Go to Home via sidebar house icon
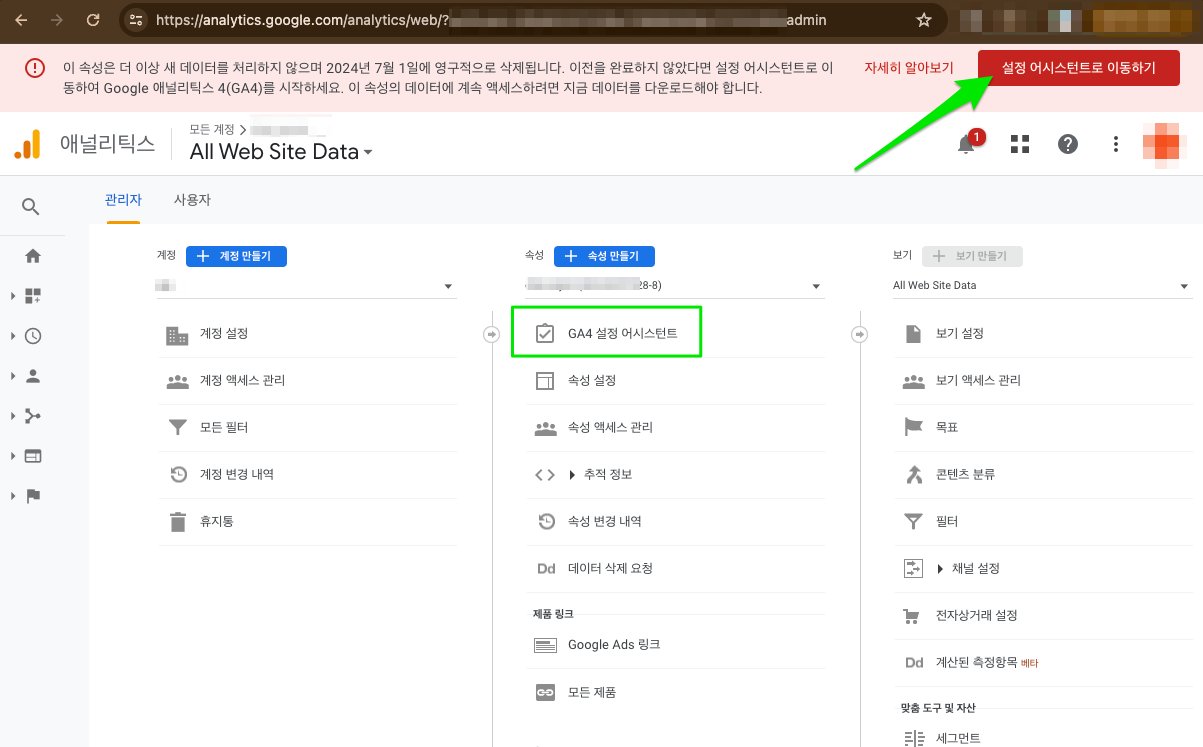1203x747 pixels. click(33, 256)
